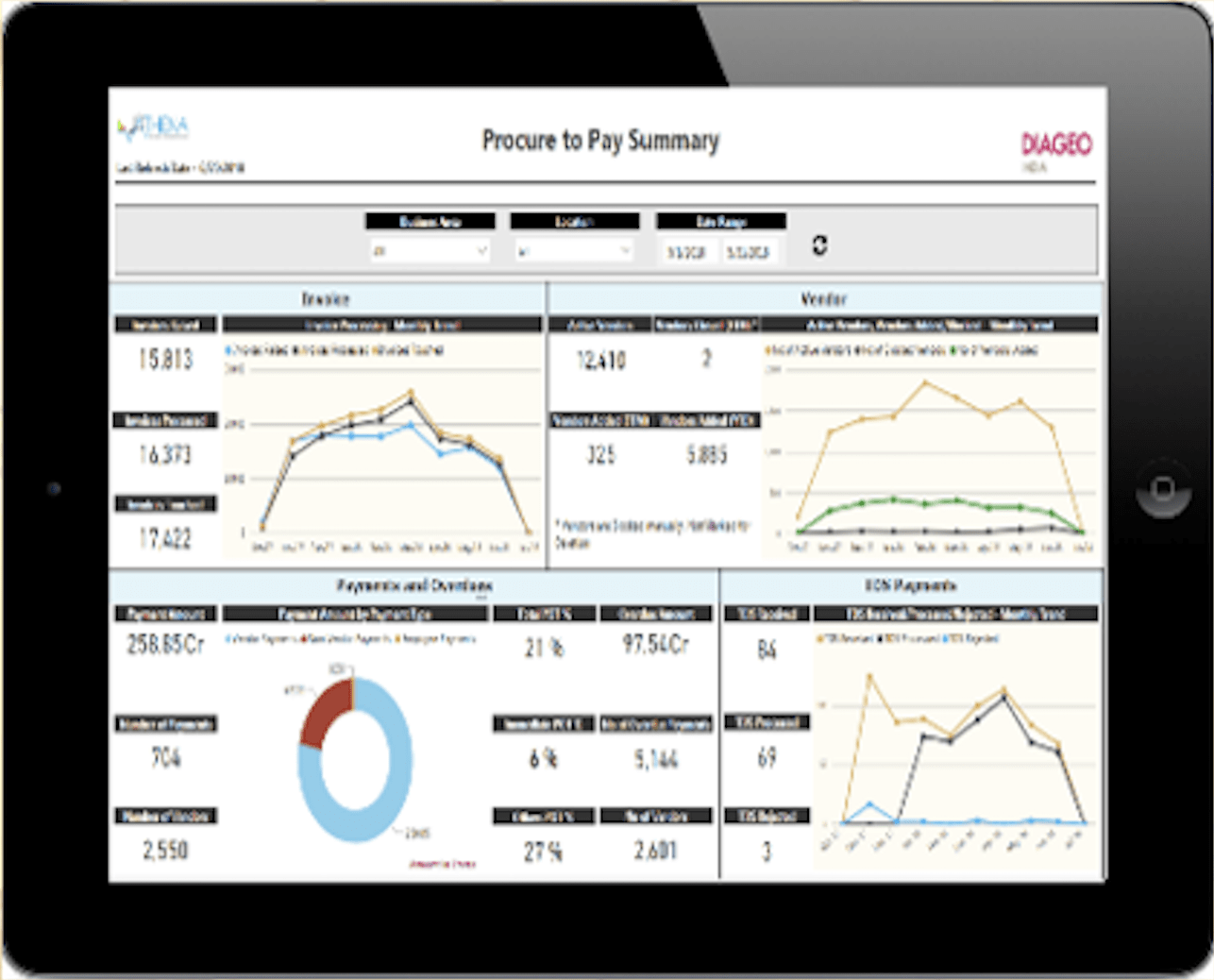Image resolution: width=1214 pixels, height=980 pixels.
Task: Click the Last Refresh Date text
Action: [x=180, y=168]
